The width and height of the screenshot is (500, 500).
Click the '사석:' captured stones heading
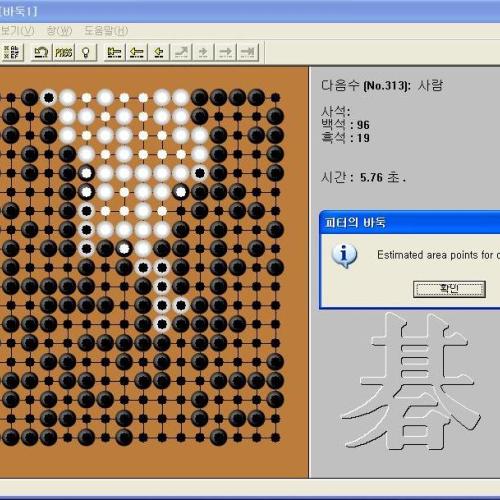pos(336,112)
